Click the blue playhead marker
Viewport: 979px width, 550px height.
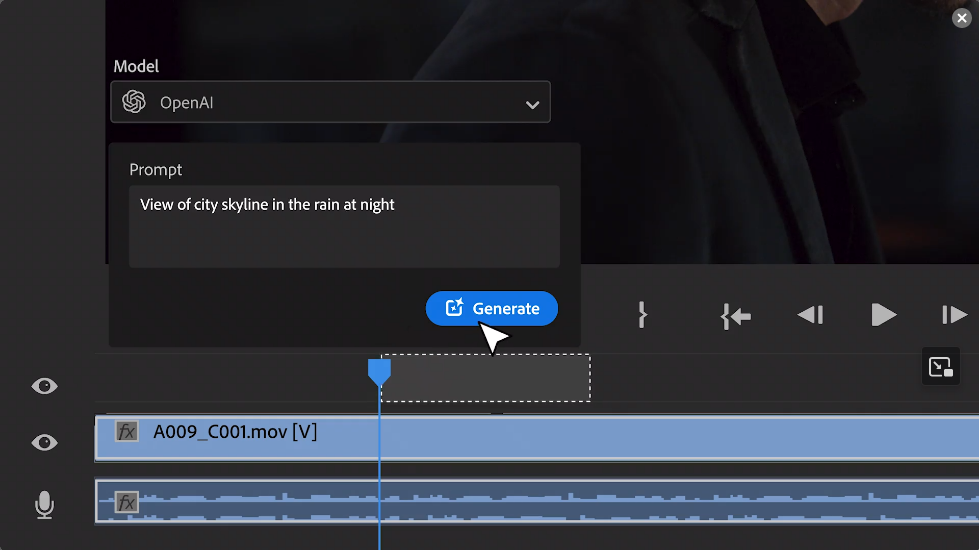pos(379,371)
